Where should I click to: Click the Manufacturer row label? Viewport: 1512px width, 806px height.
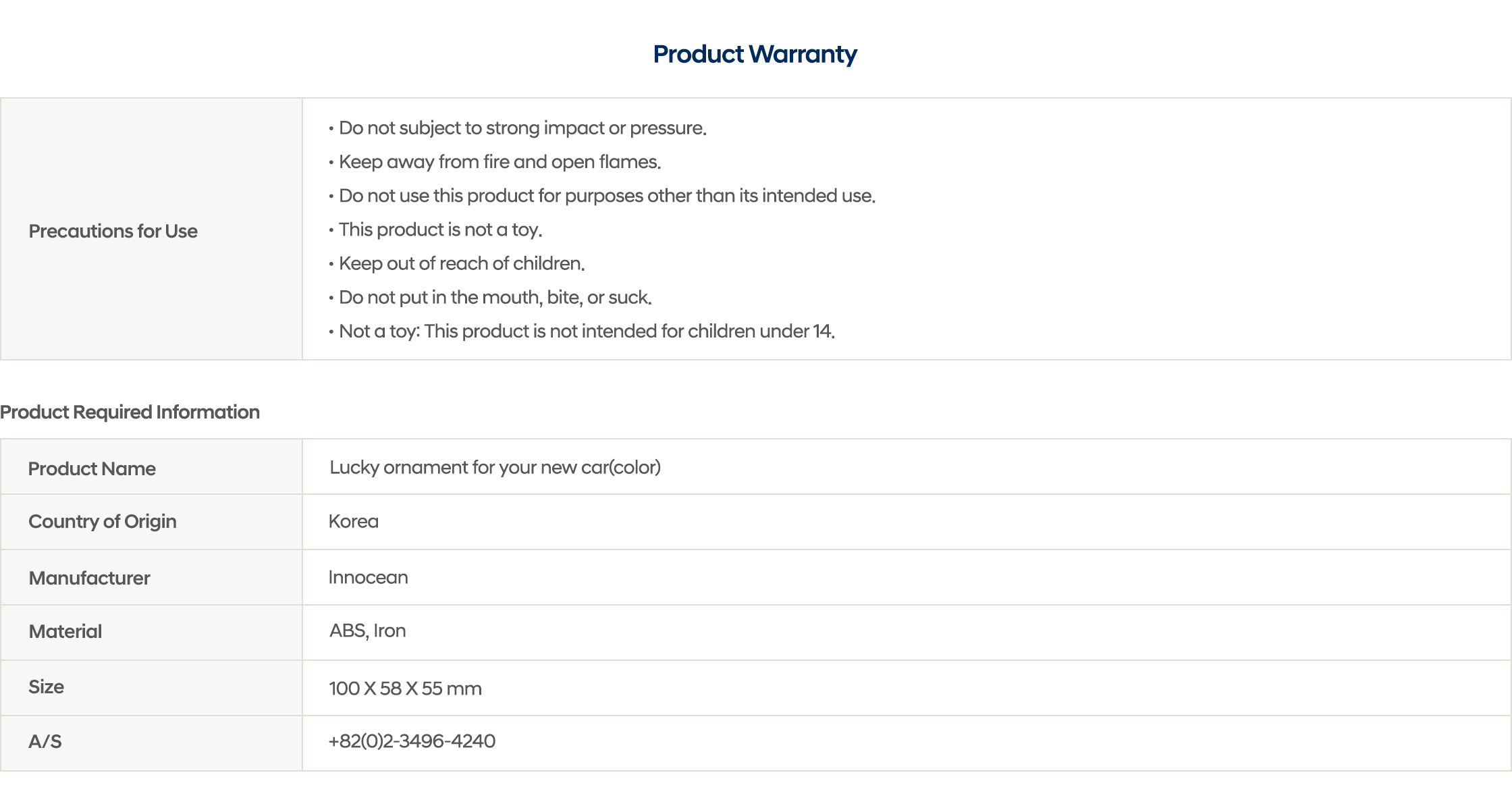click(89, 578)
